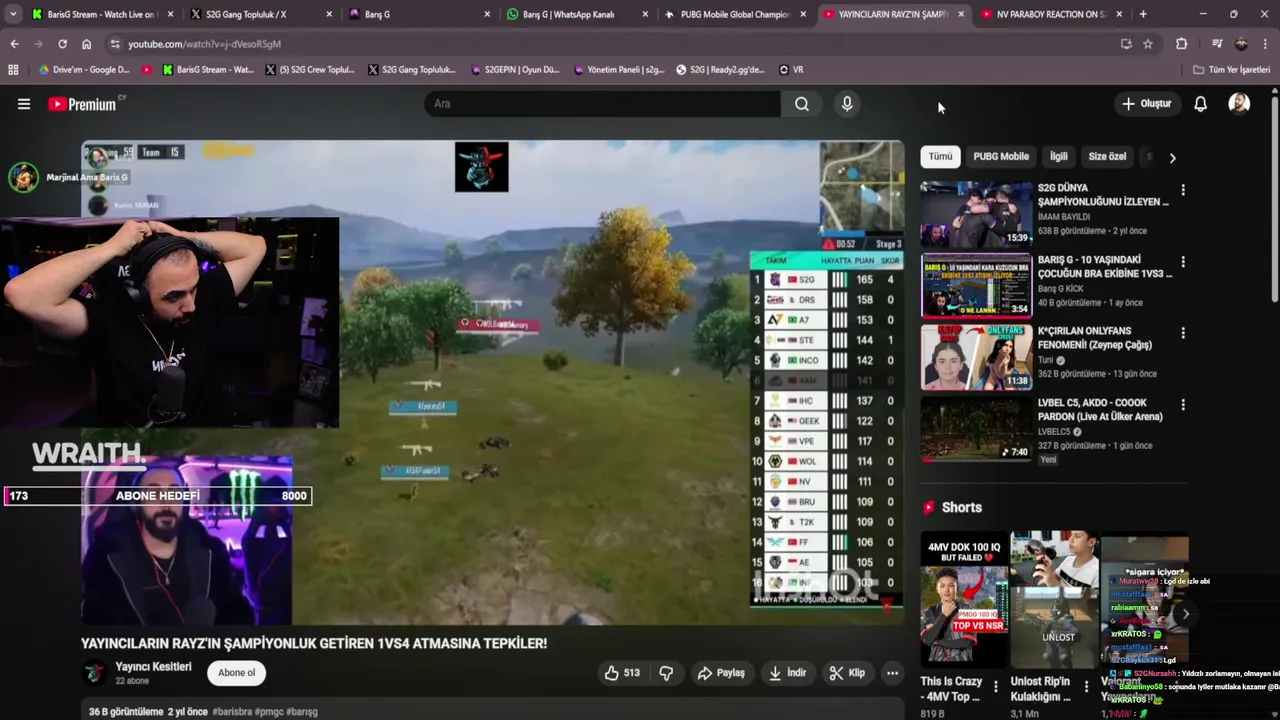
Task: Click the #barisbra hashtag
Action: point(233,712)
